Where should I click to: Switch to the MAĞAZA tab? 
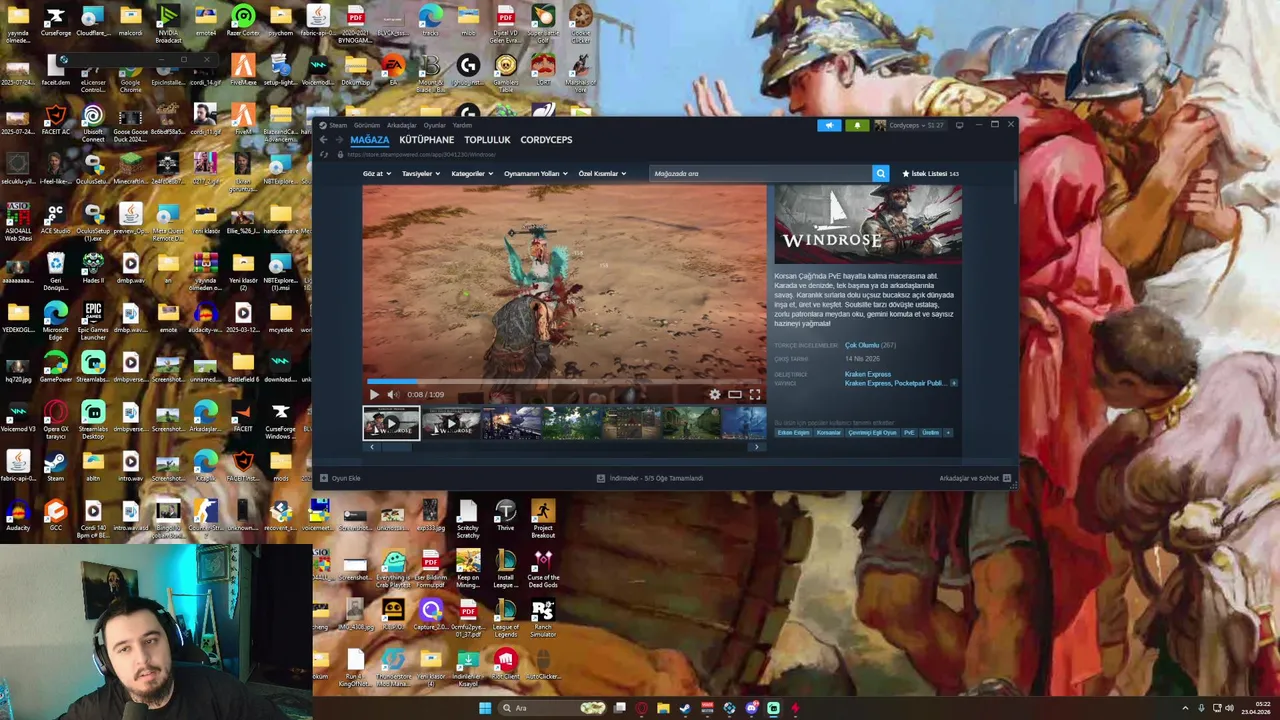coord(369,140)
